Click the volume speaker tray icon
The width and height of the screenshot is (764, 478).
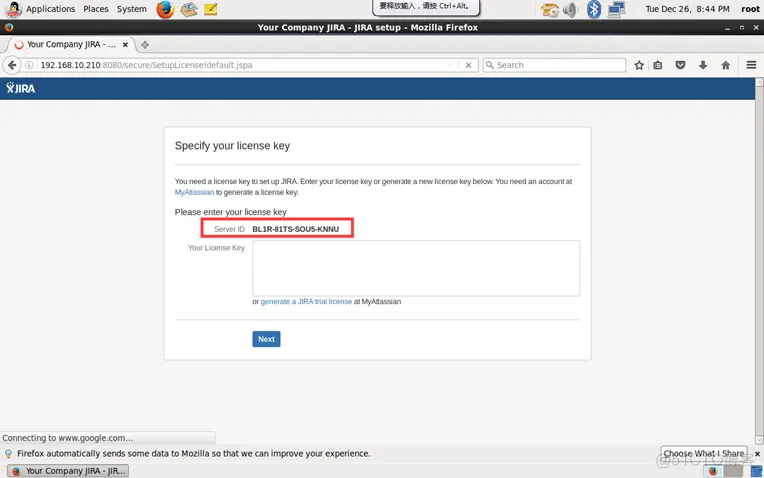coord(570,9)
